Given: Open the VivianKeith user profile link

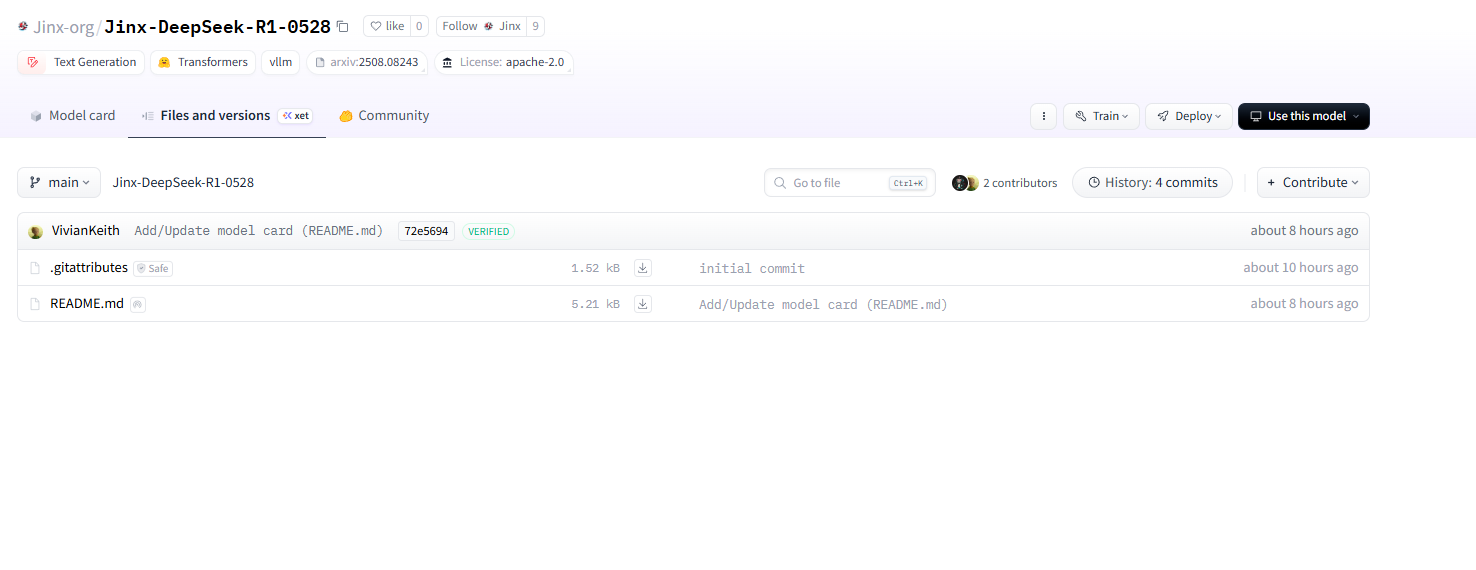Looking at the screenshot, I should click(x=86, y=231).
